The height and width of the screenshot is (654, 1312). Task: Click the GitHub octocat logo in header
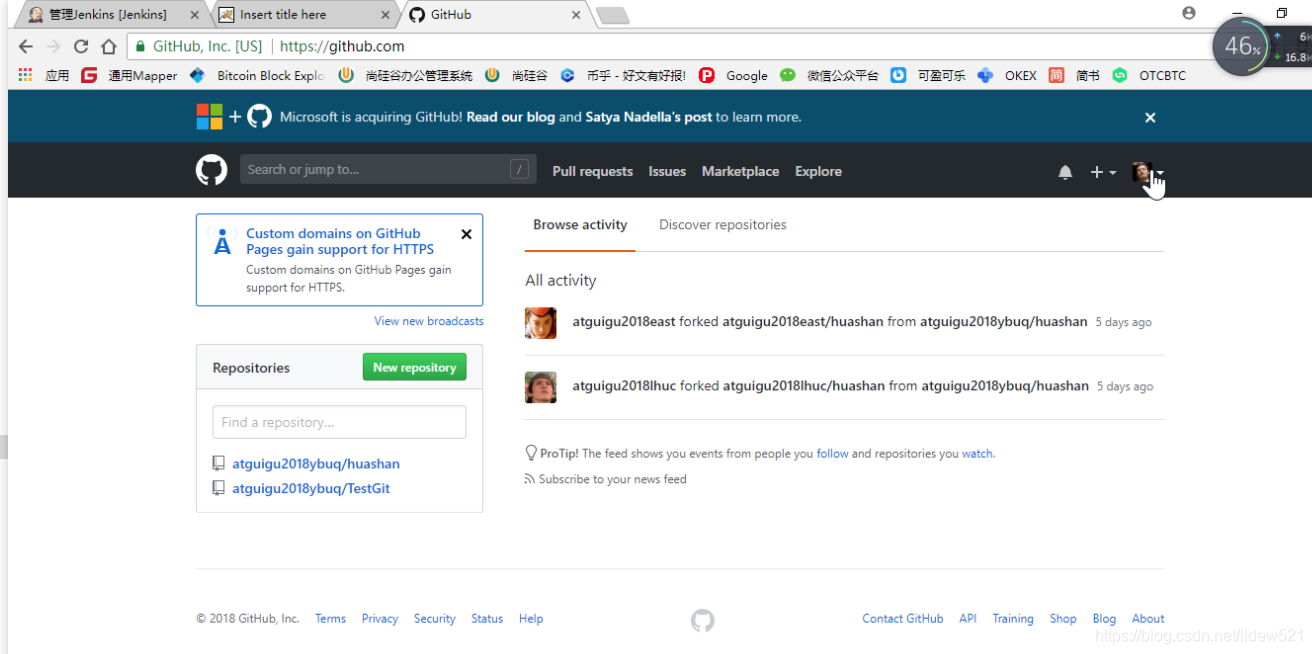click(x=211, y=170)
